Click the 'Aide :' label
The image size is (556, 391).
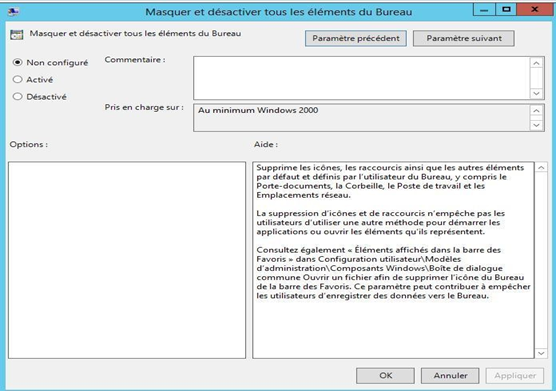coord(266,144)
